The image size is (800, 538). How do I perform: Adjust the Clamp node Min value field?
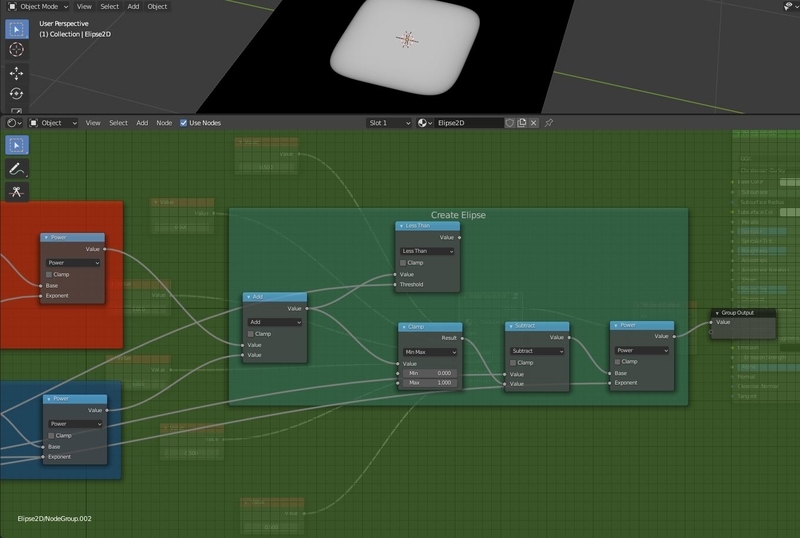430,373
